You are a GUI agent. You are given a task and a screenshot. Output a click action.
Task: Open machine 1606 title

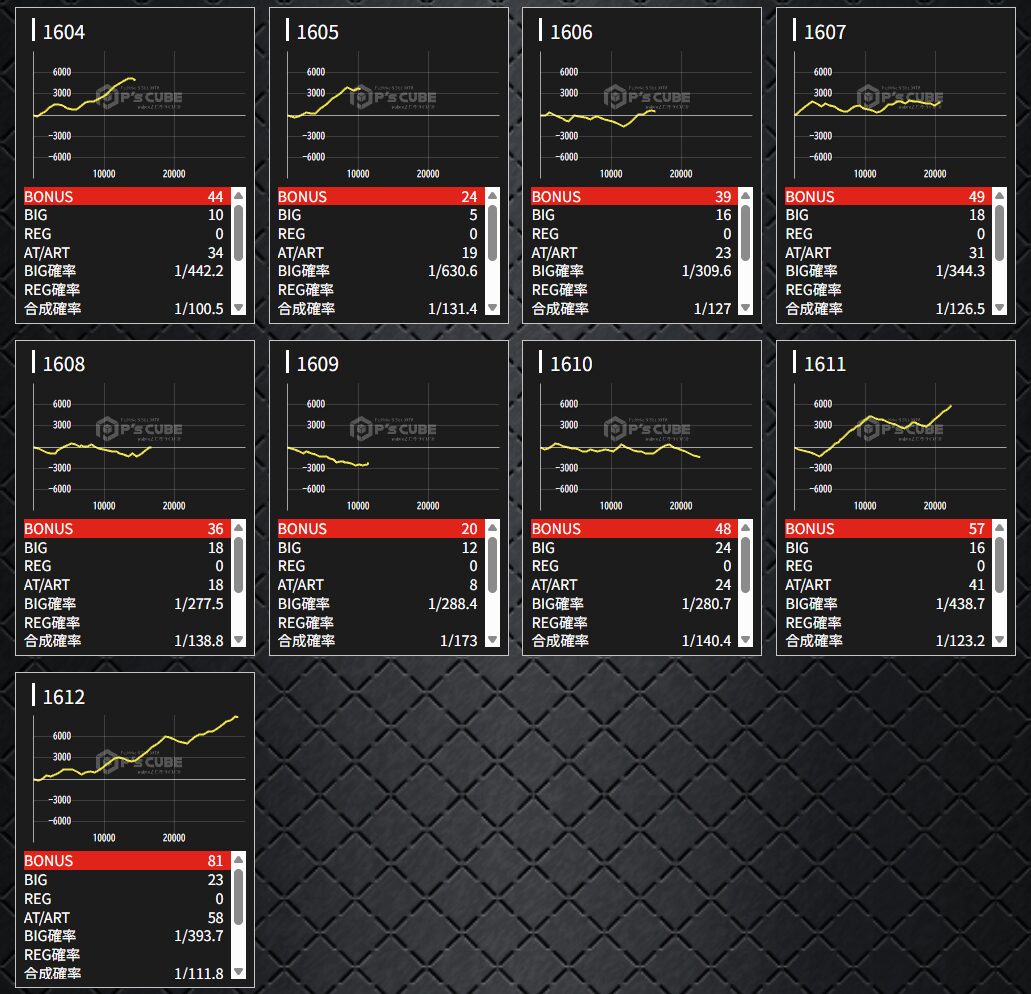click(571, 32)
